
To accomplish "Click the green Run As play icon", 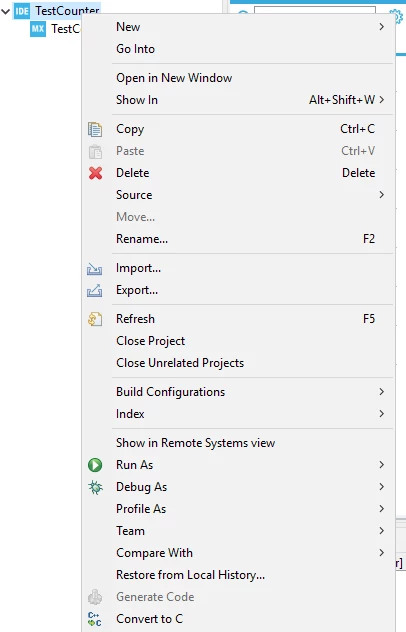I will (95, 465).
